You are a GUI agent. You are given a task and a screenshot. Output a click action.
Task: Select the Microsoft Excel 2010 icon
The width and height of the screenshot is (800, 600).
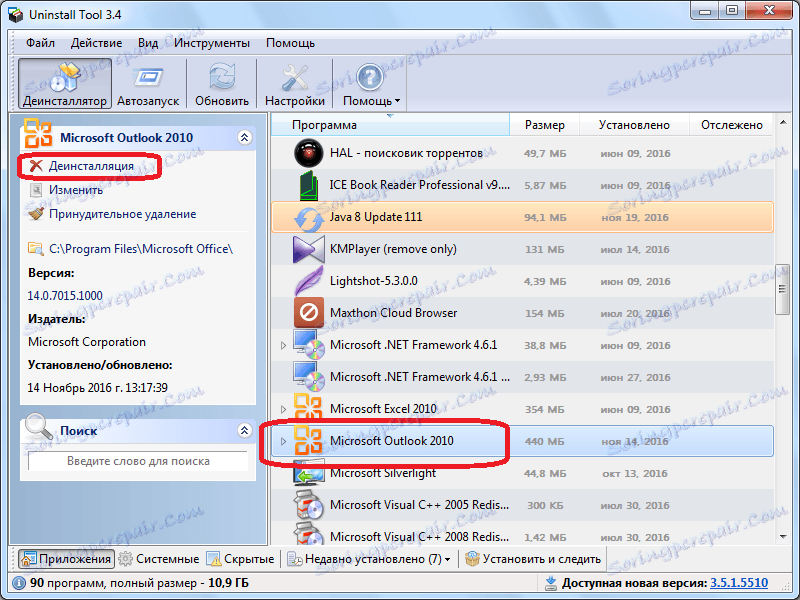tap(308, 409)
